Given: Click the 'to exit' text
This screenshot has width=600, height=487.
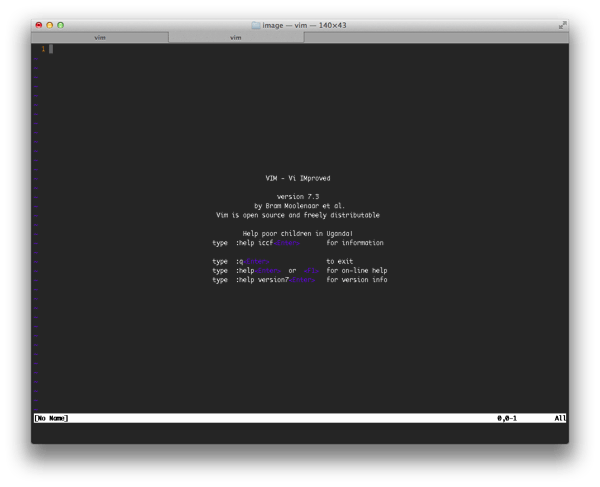Looking at the screenshot, I should pos(339,261).
